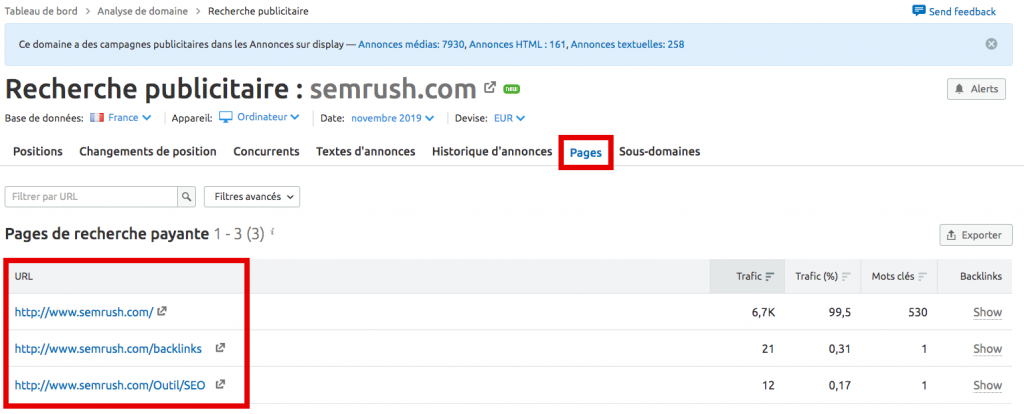Open external link icon for backlinks URL
The width and height of the screenshot is (1024, 414).
click(x=220, y=348)
